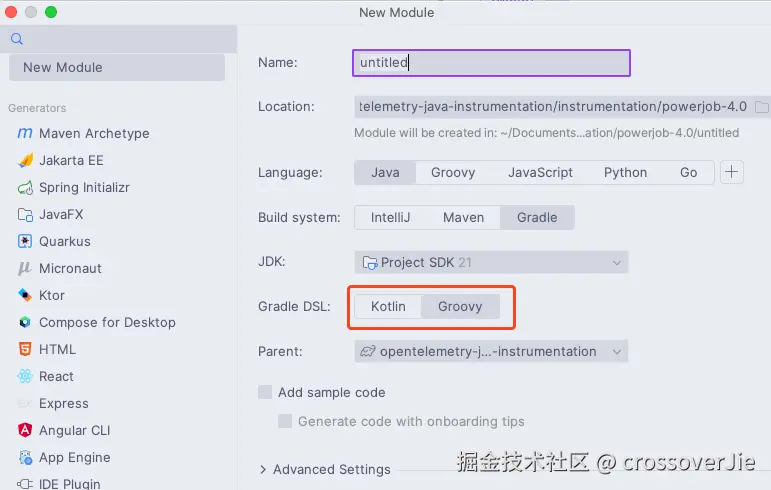Set Gradle DSL to Kotlin
Image resolution: width=771 pixels, height=490 pixels.
(x=388, y=306)
